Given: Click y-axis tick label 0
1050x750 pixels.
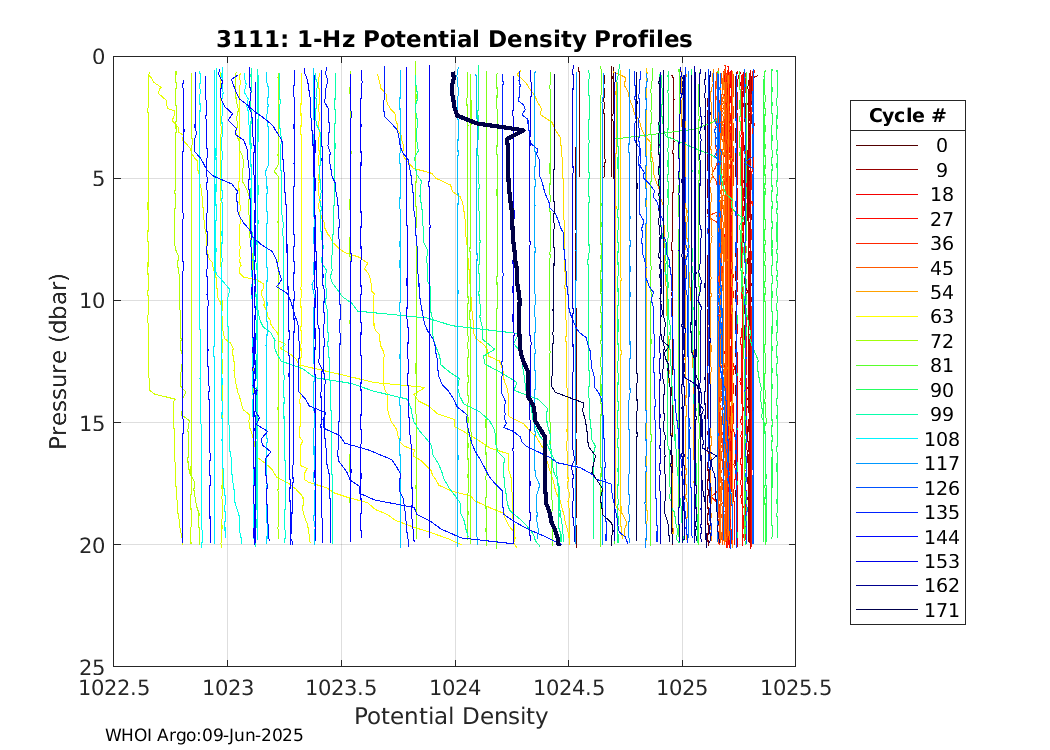Looking at the screenshot, I should 99,58.
